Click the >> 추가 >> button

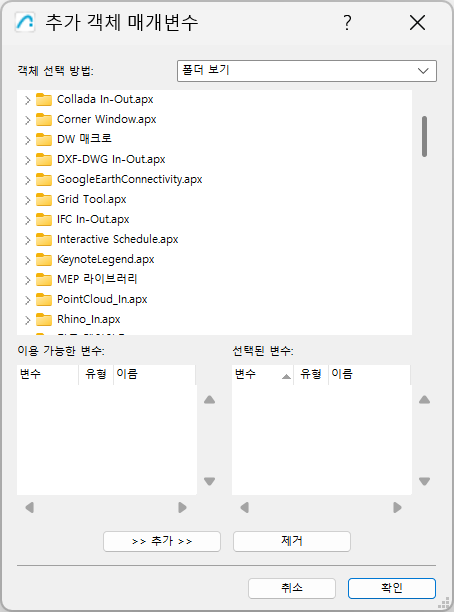tap(162, 541)
